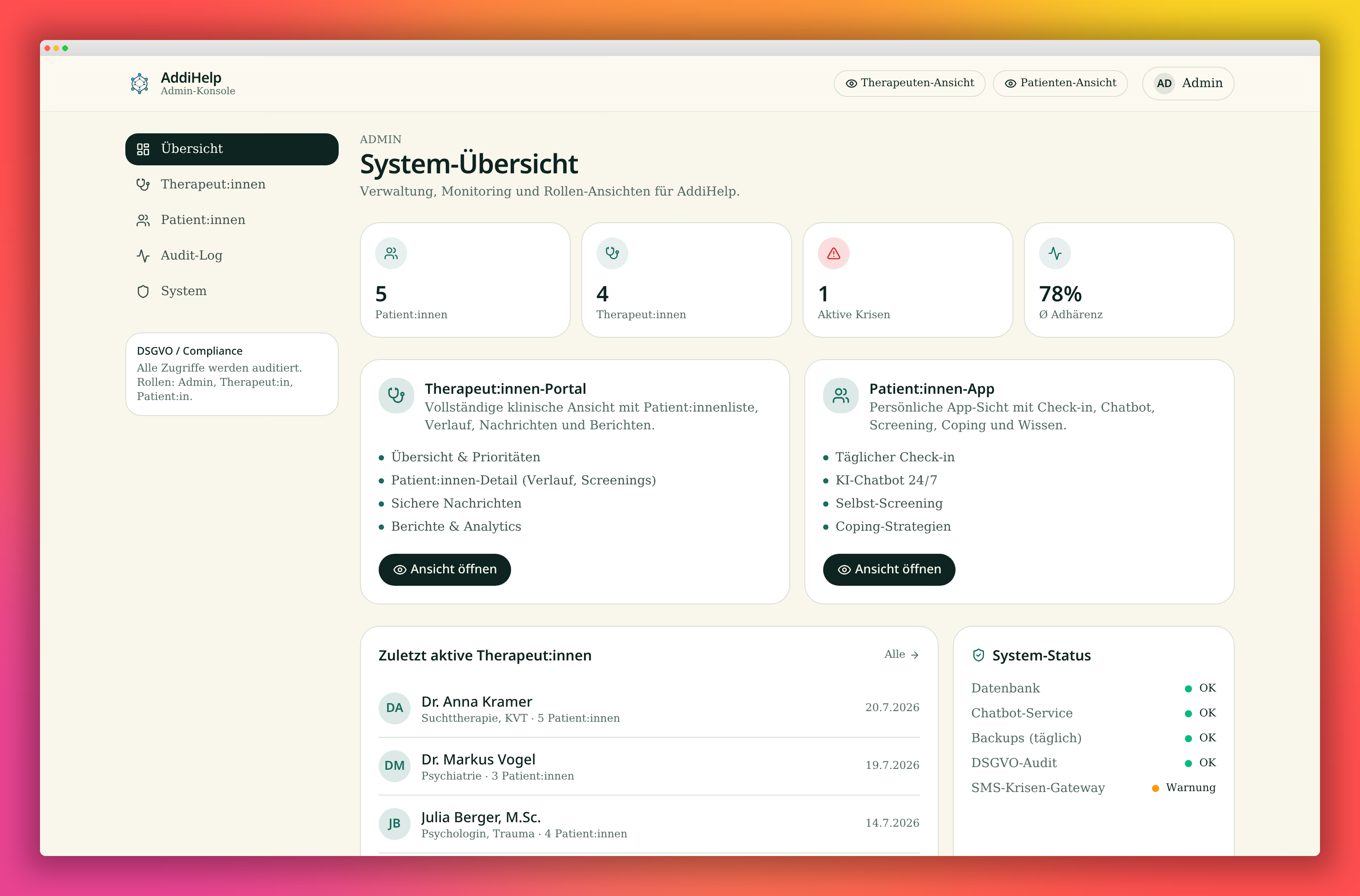Click the people icon beside Patient:innen in sidebar
Image resolution: width=1360 pixels, height=896 pixels.
click(143, 220)
